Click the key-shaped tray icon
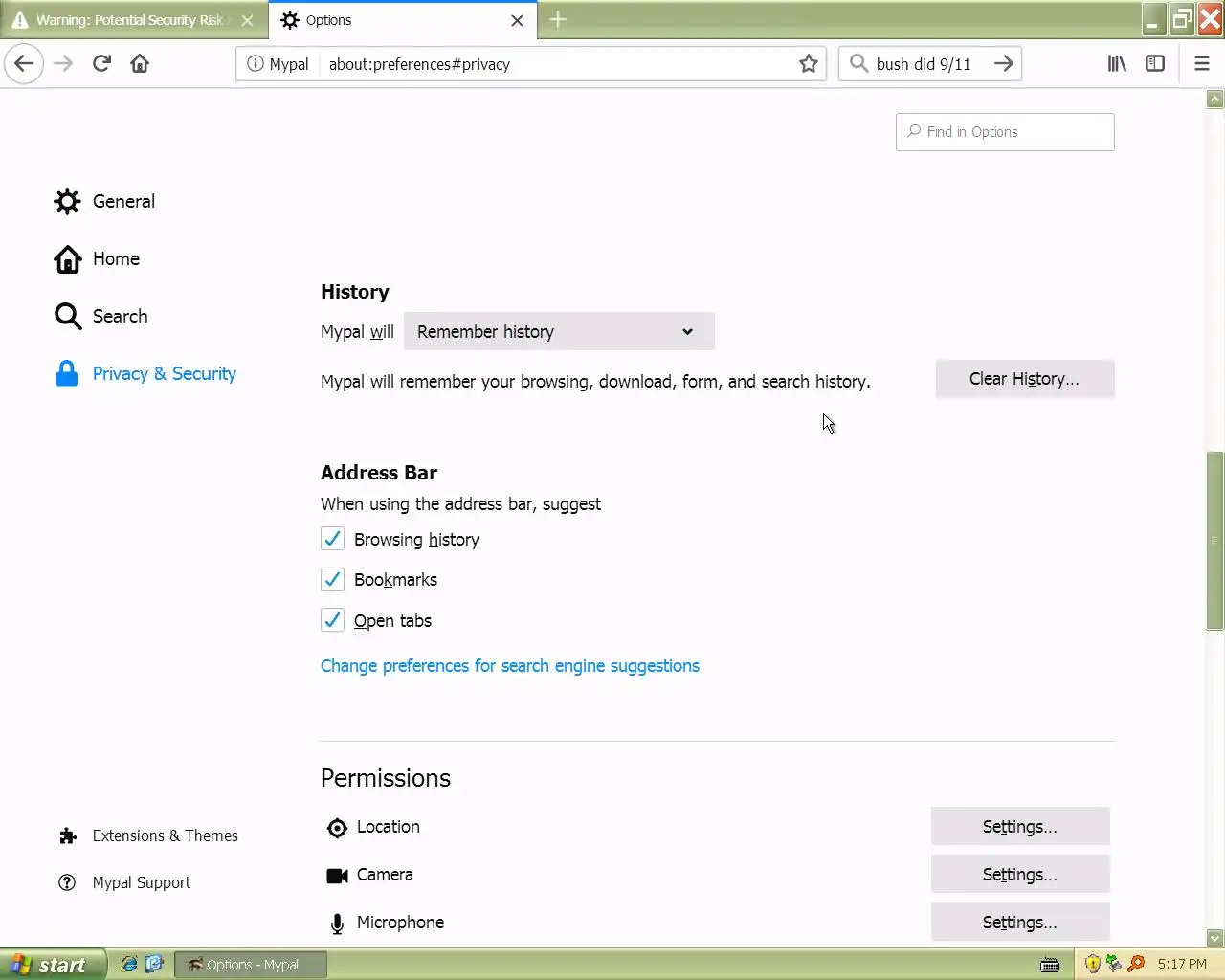Image resolution: width=1225 pixels, height=980 pixels. click(x=1136, y=964)
